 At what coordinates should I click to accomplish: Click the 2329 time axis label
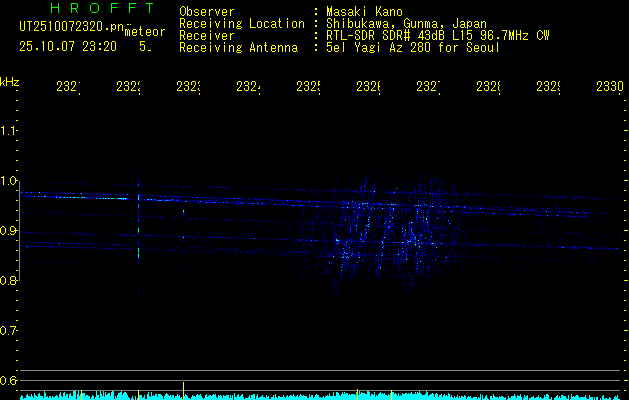[x=548, y=87]
